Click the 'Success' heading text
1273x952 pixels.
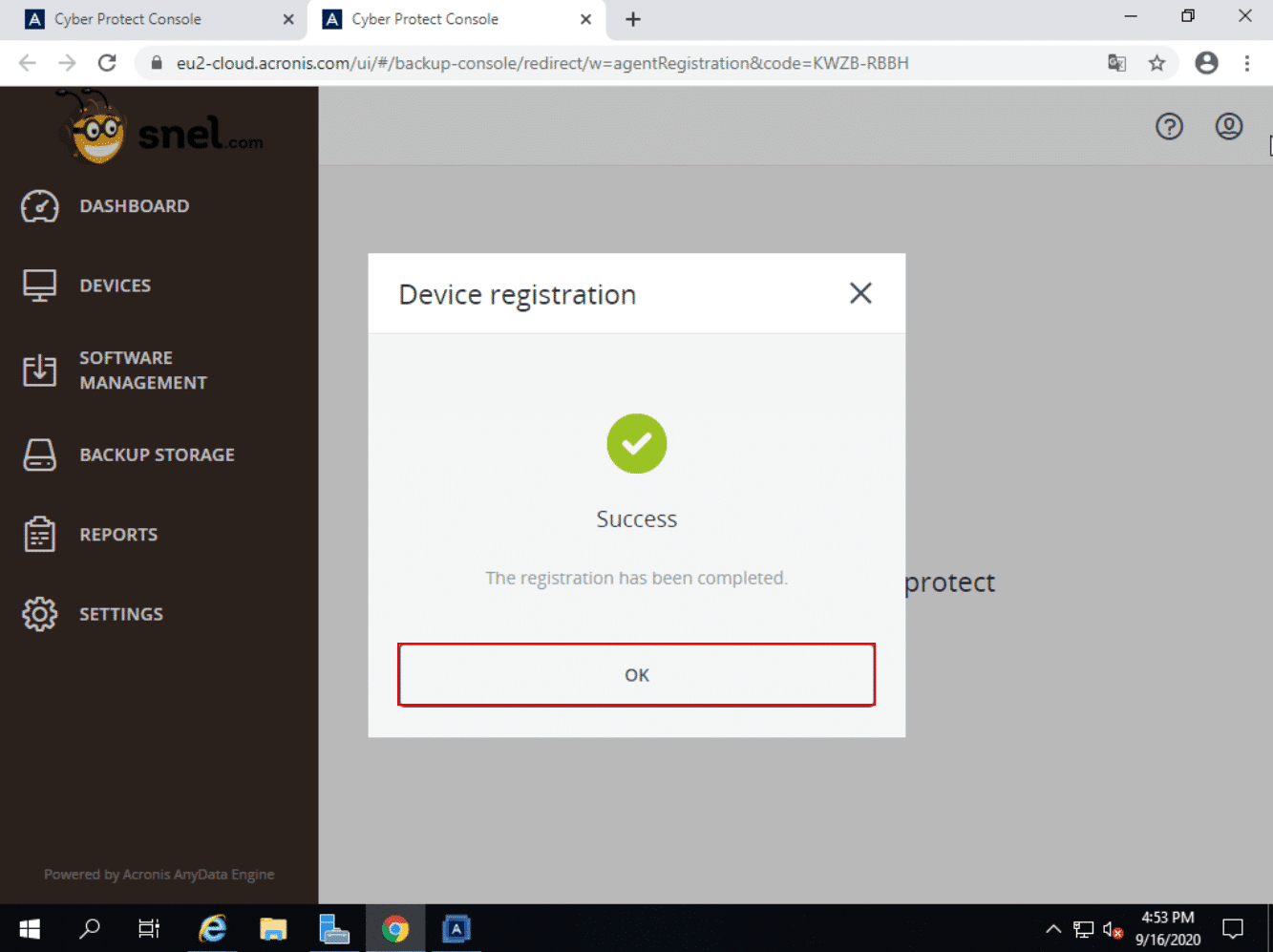tap(636, 518)
